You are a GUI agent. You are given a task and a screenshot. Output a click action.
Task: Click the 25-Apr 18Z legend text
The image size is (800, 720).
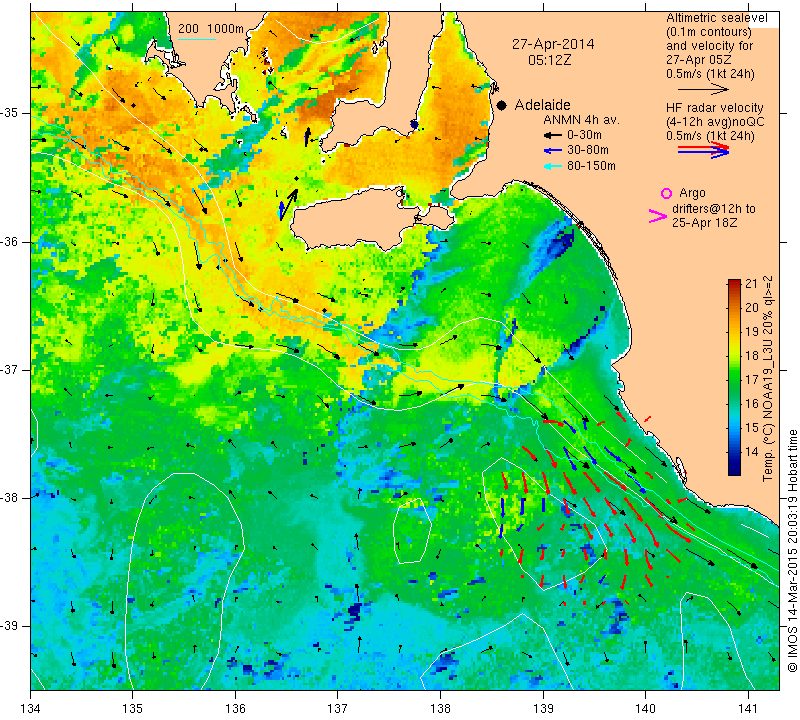click(x=705, y=223)
